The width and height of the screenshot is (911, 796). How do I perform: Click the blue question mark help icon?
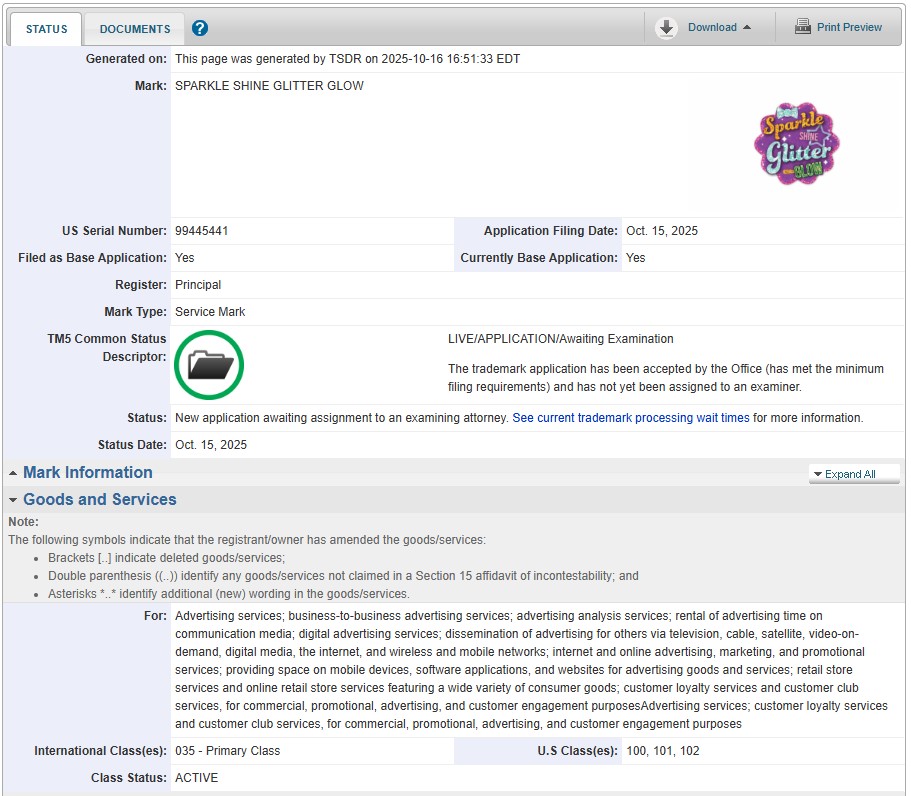[200, 28]
